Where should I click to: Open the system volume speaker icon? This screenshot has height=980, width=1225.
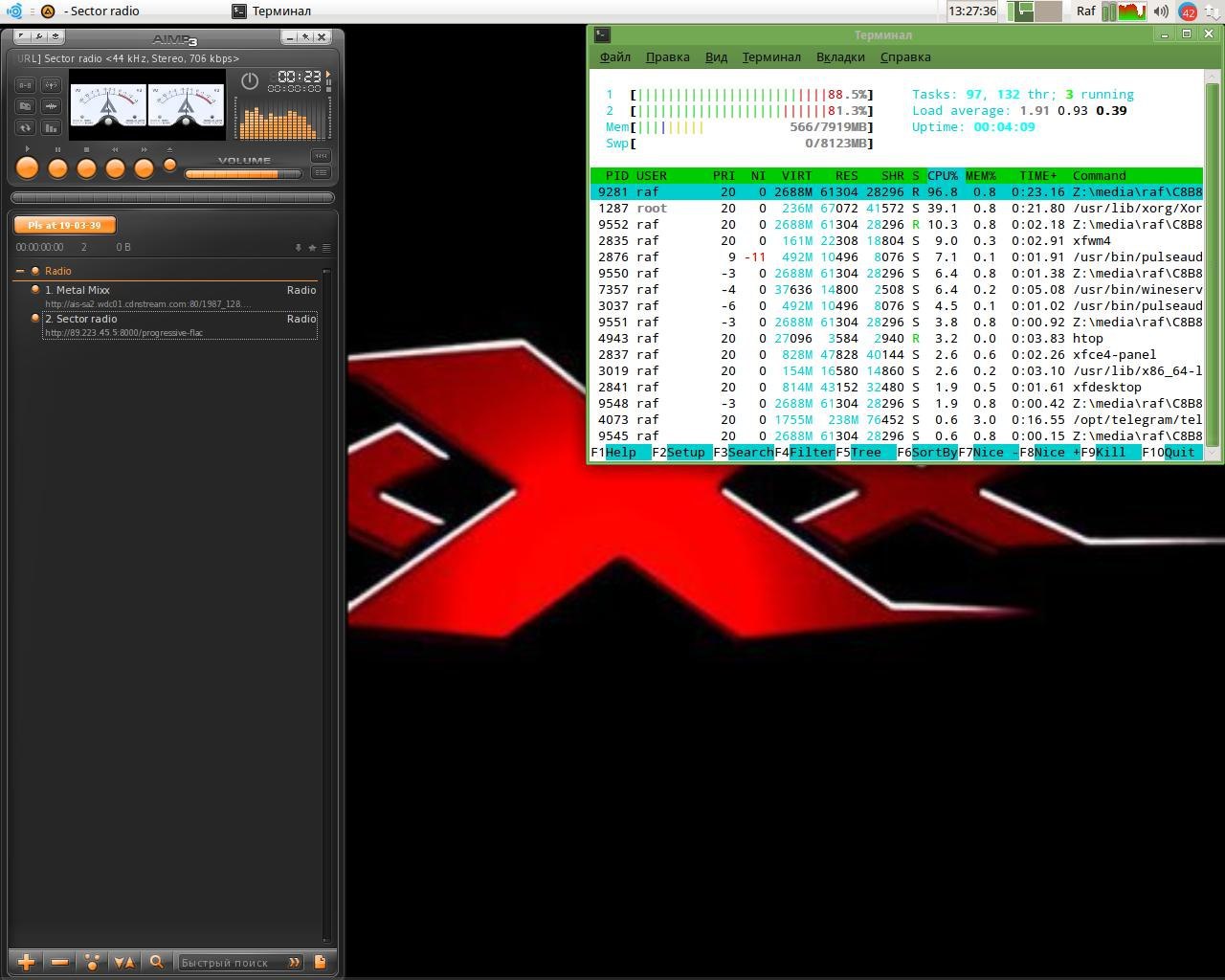point(1161,11)
